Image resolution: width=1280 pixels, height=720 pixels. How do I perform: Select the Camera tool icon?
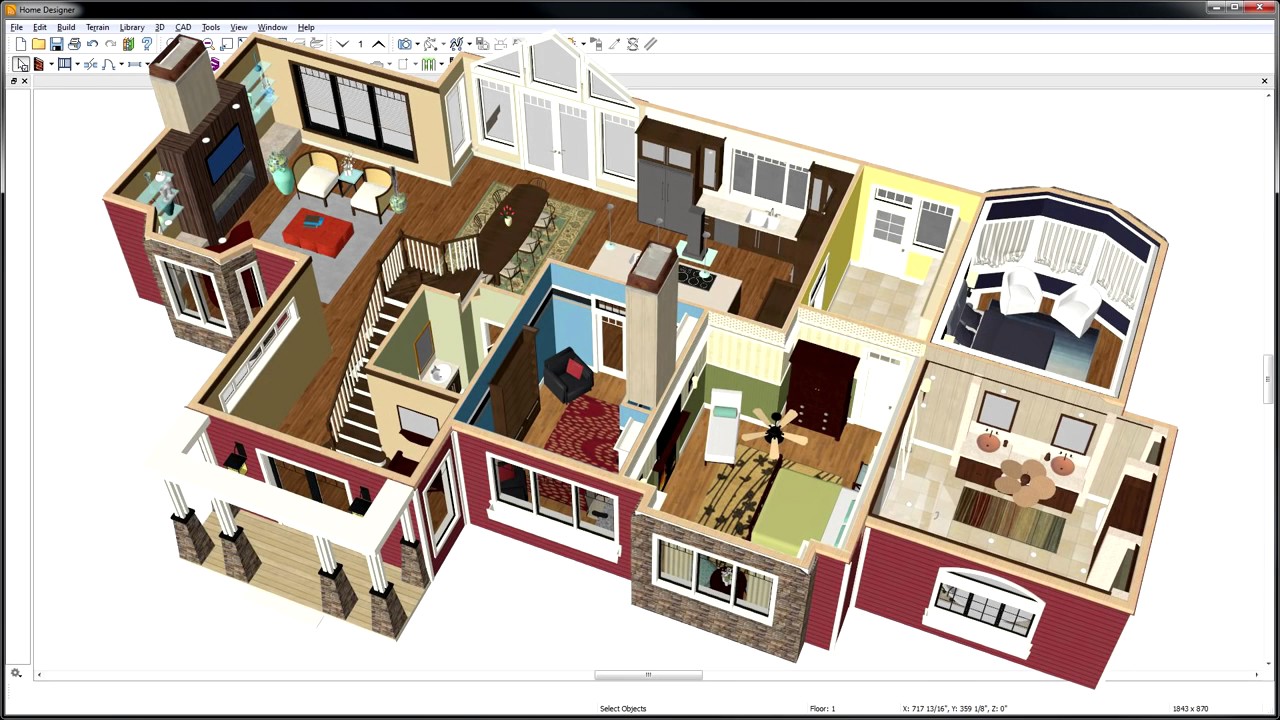pos(404,44)
